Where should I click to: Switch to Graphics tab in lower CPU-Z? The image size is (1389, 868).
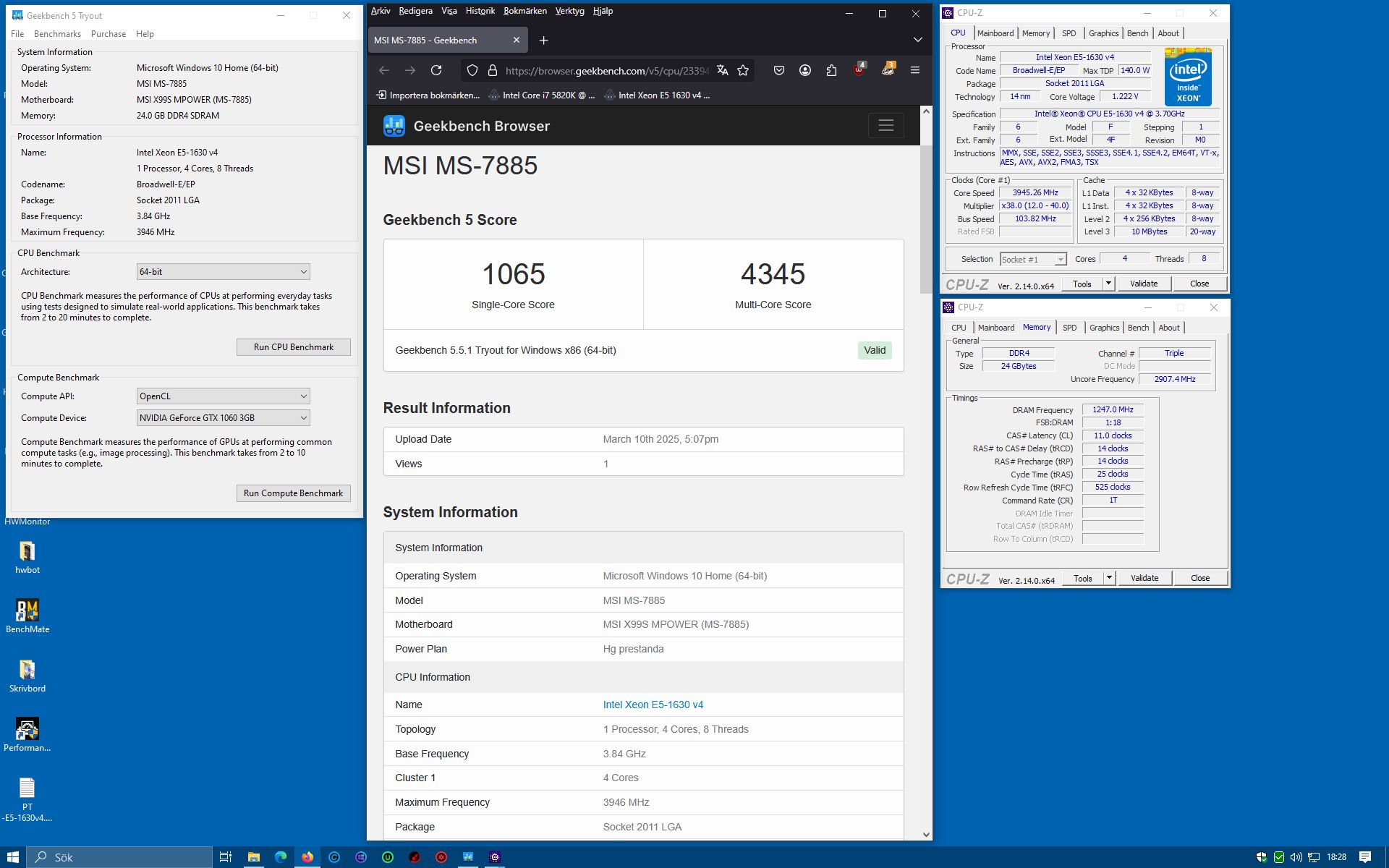1104,328
